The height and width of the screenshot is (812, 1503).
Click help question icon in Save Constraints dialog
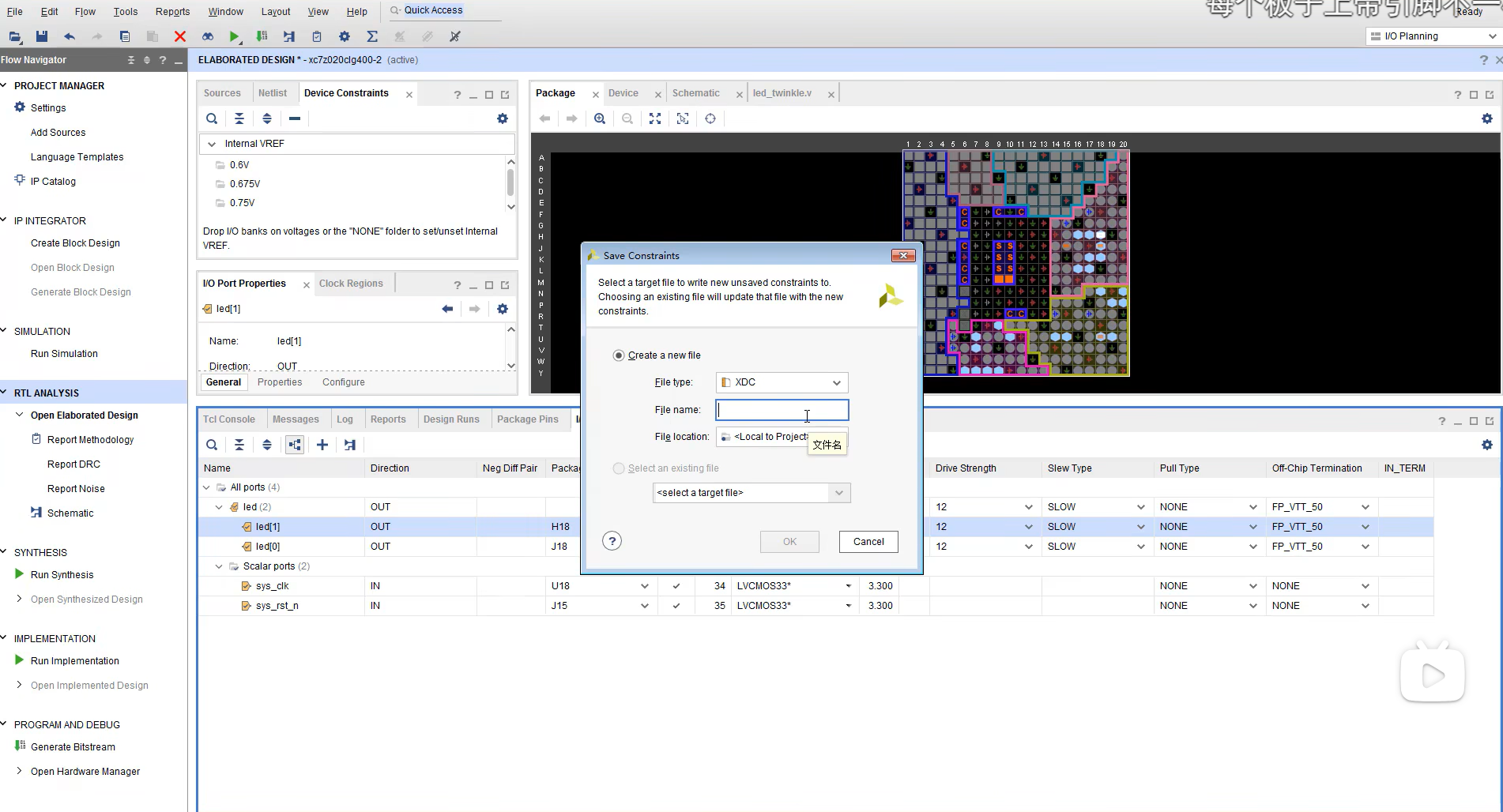coord(612,541)
